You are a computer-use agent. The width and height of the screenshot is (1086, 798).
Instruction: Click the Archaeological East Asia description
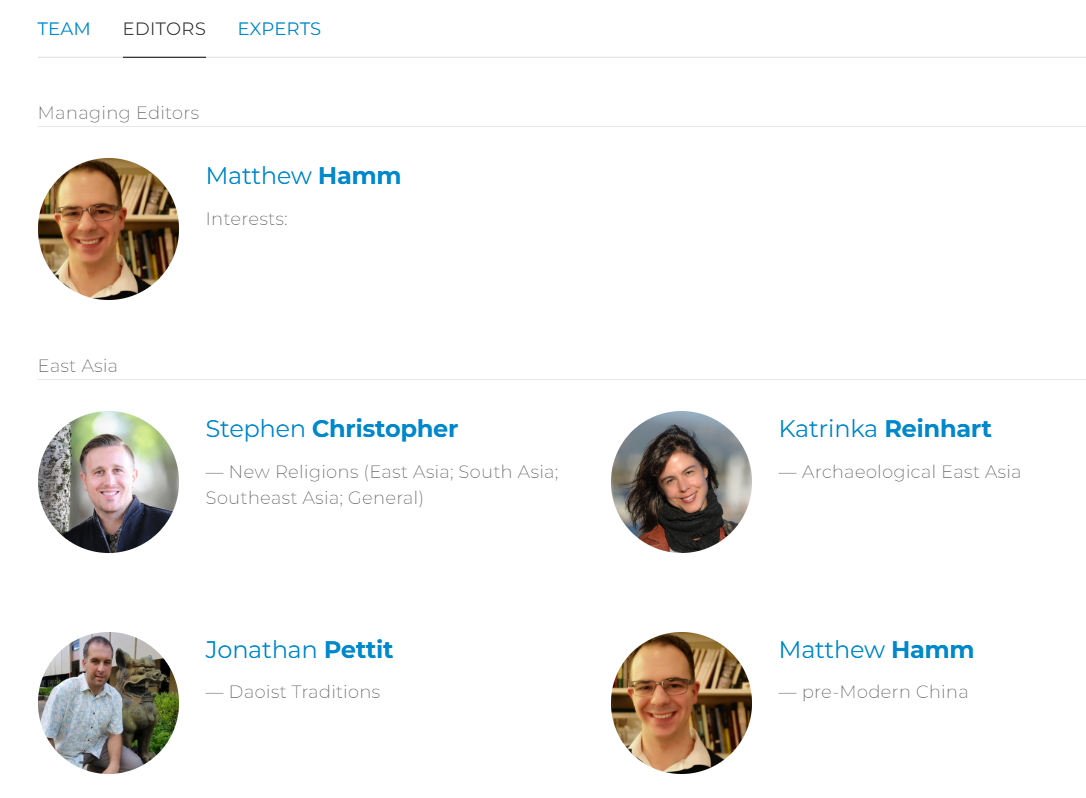pos(910,472)
